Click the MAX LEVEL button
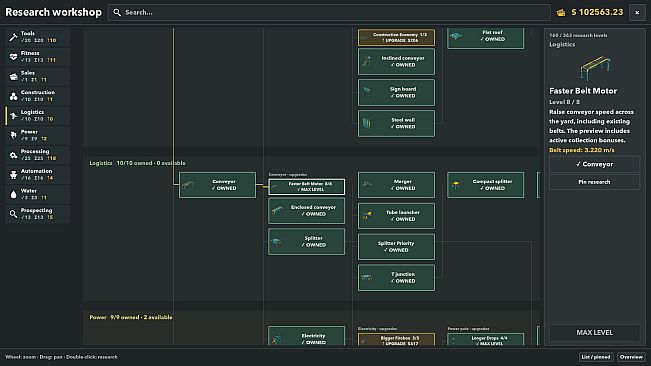 coord(595,333)
